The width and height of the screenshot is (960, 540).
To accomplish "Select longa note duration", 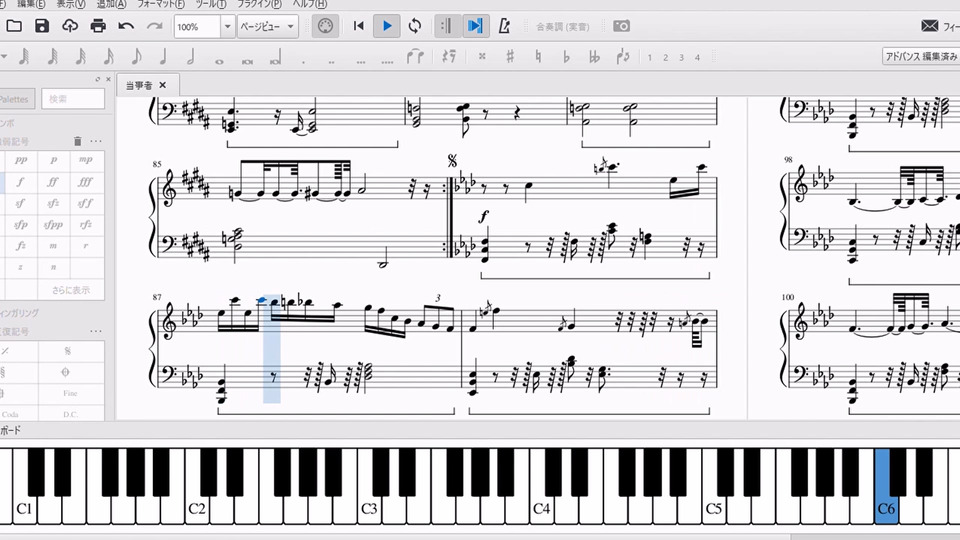I will 276,59.
